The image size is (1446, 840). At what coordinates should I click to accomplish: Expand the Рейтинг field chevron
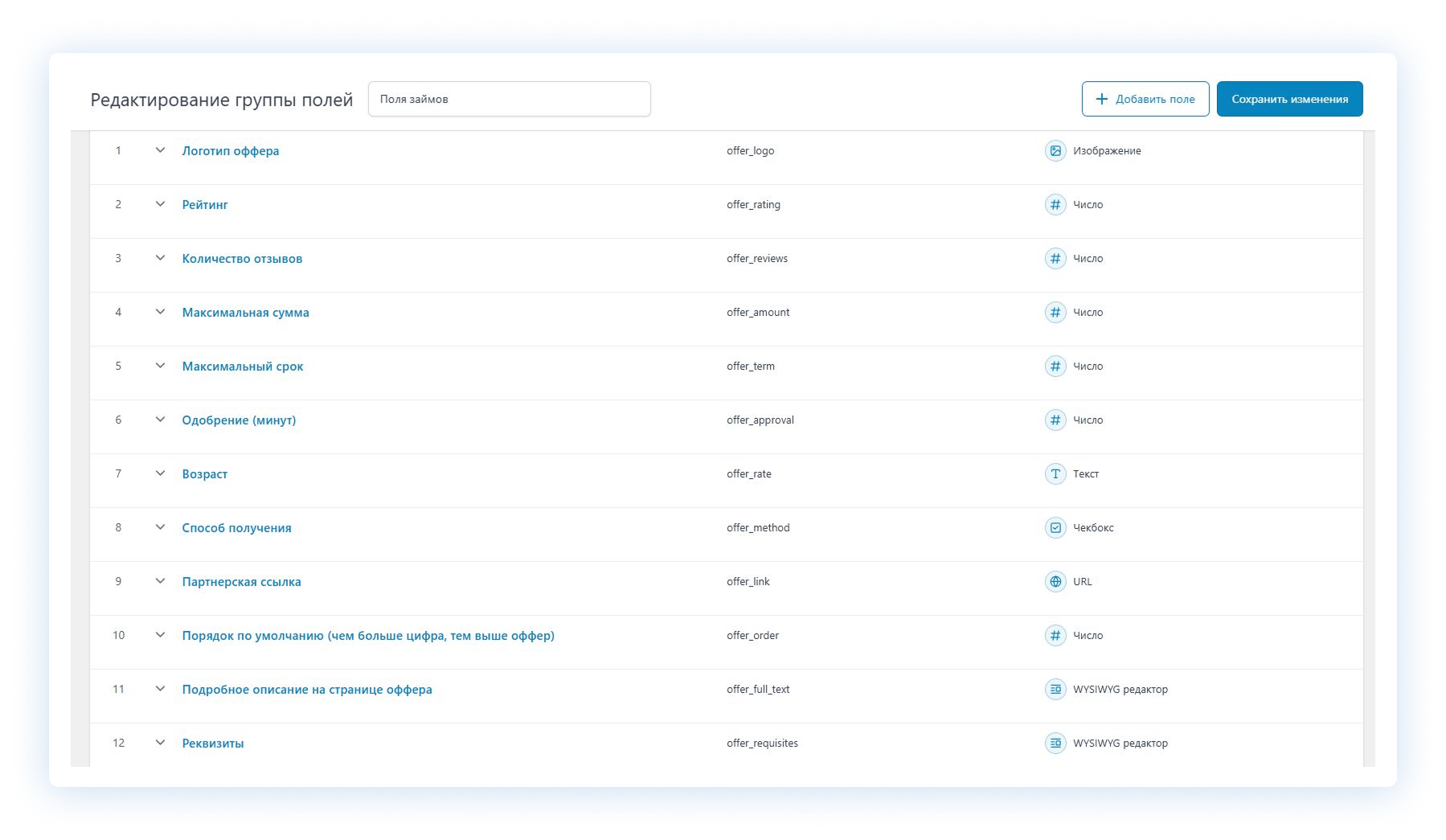coord(160,204)
